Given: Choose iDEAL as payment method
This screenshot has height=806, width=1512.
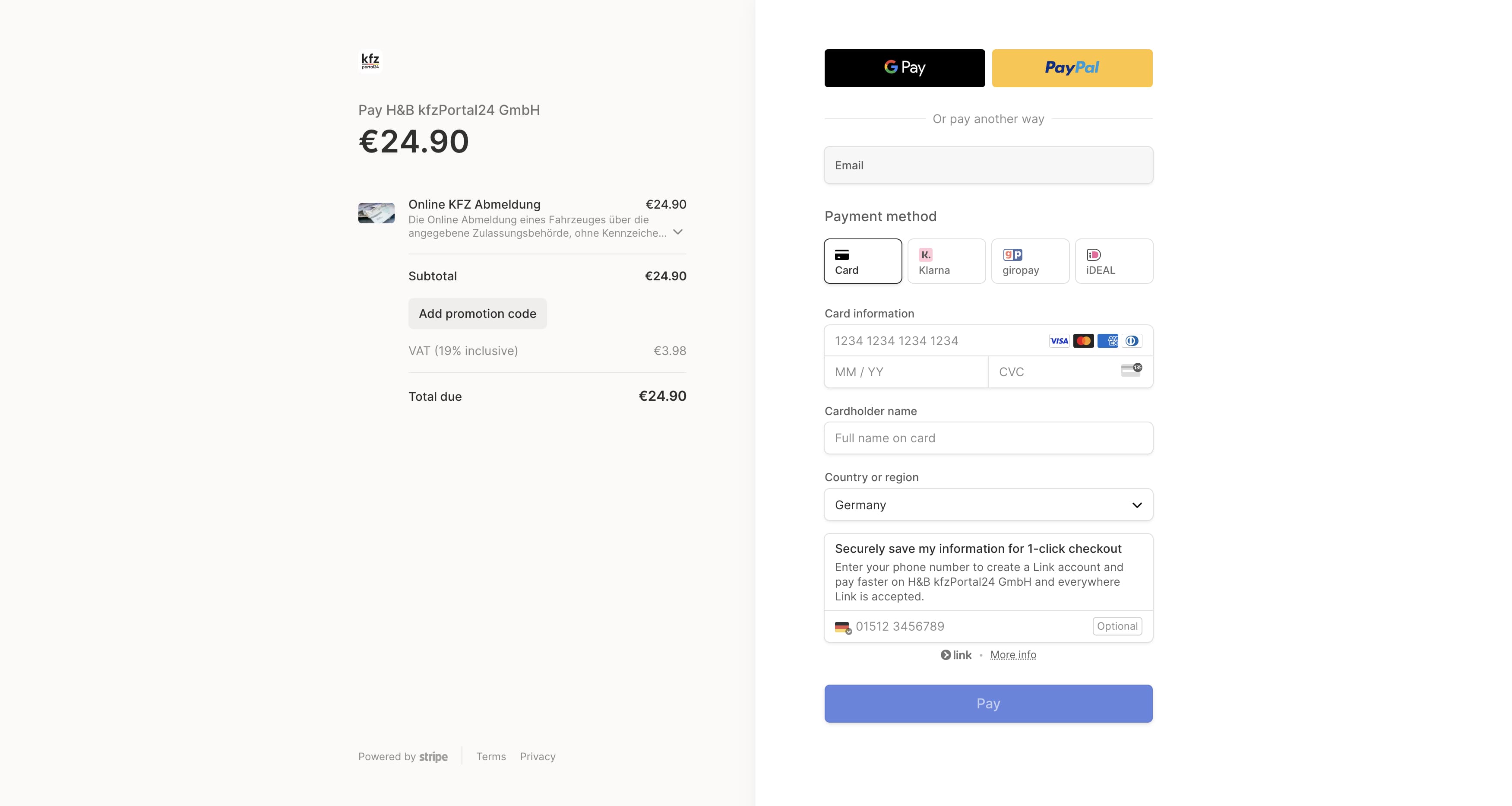Looking at the screenshot, I should pos(1113,261).
